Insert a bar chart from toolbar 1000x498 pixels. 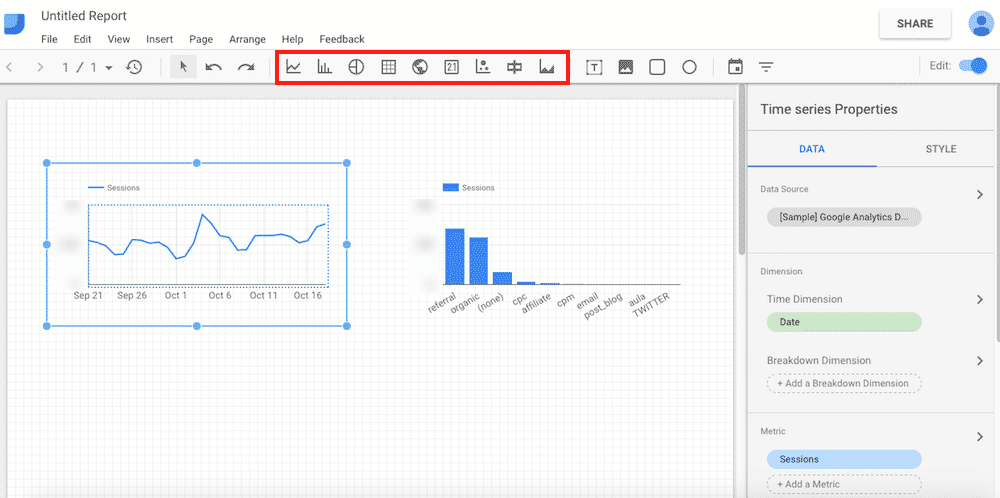325,67
